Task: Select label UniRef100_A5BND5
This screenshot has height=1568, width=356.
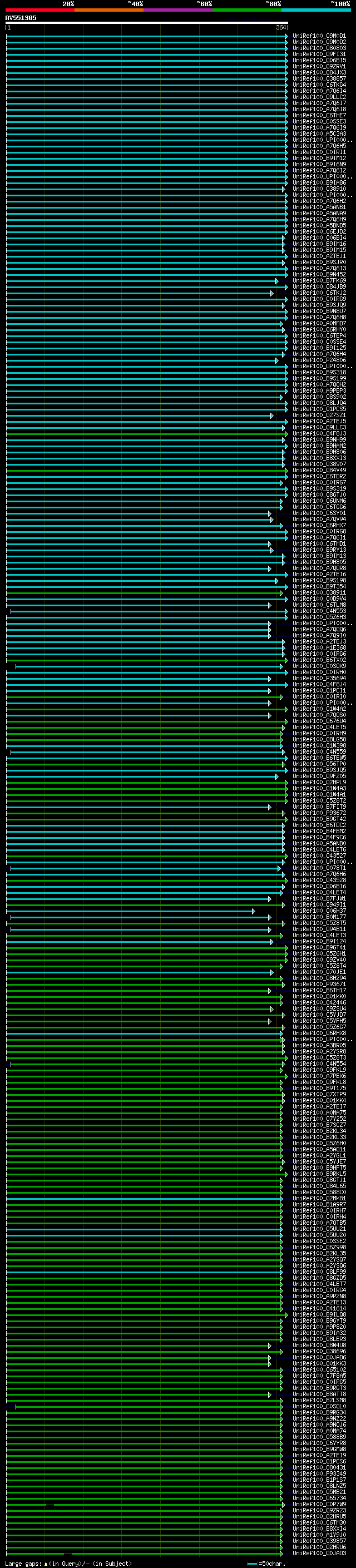Action: pos(319,225)
